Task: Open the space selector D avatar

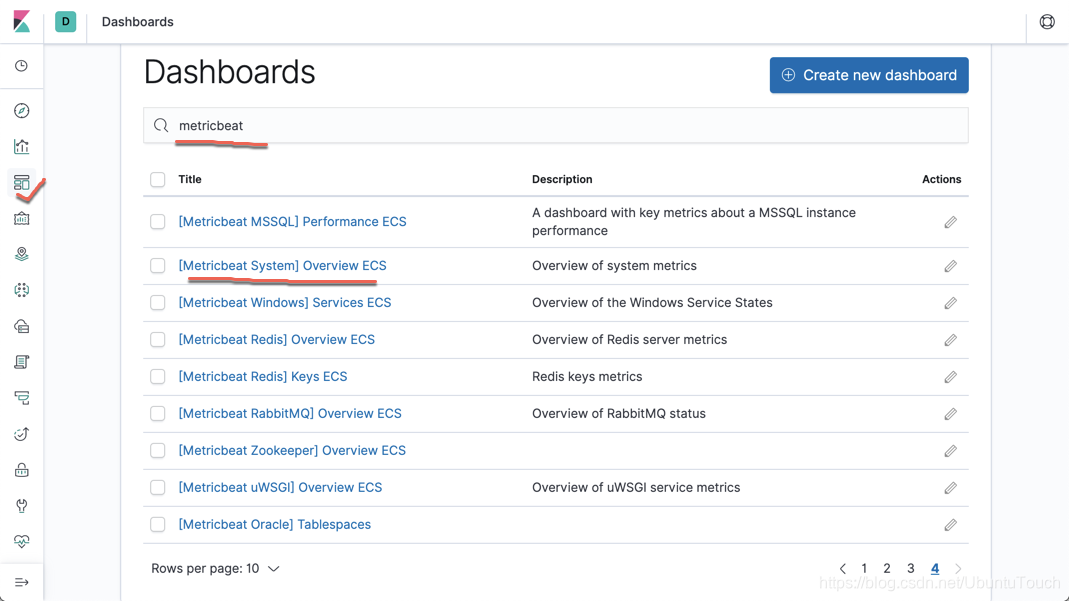Action: click(65, 22)
